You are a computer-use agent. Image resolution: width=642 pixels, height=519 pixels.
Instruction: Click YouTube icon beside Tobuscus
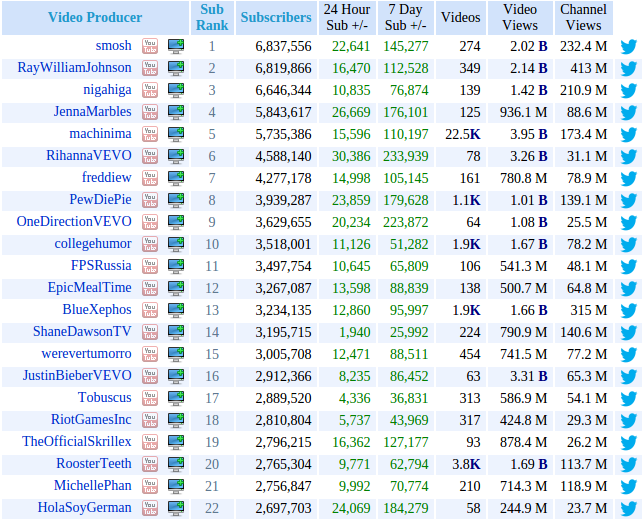[x=150, y=398]
